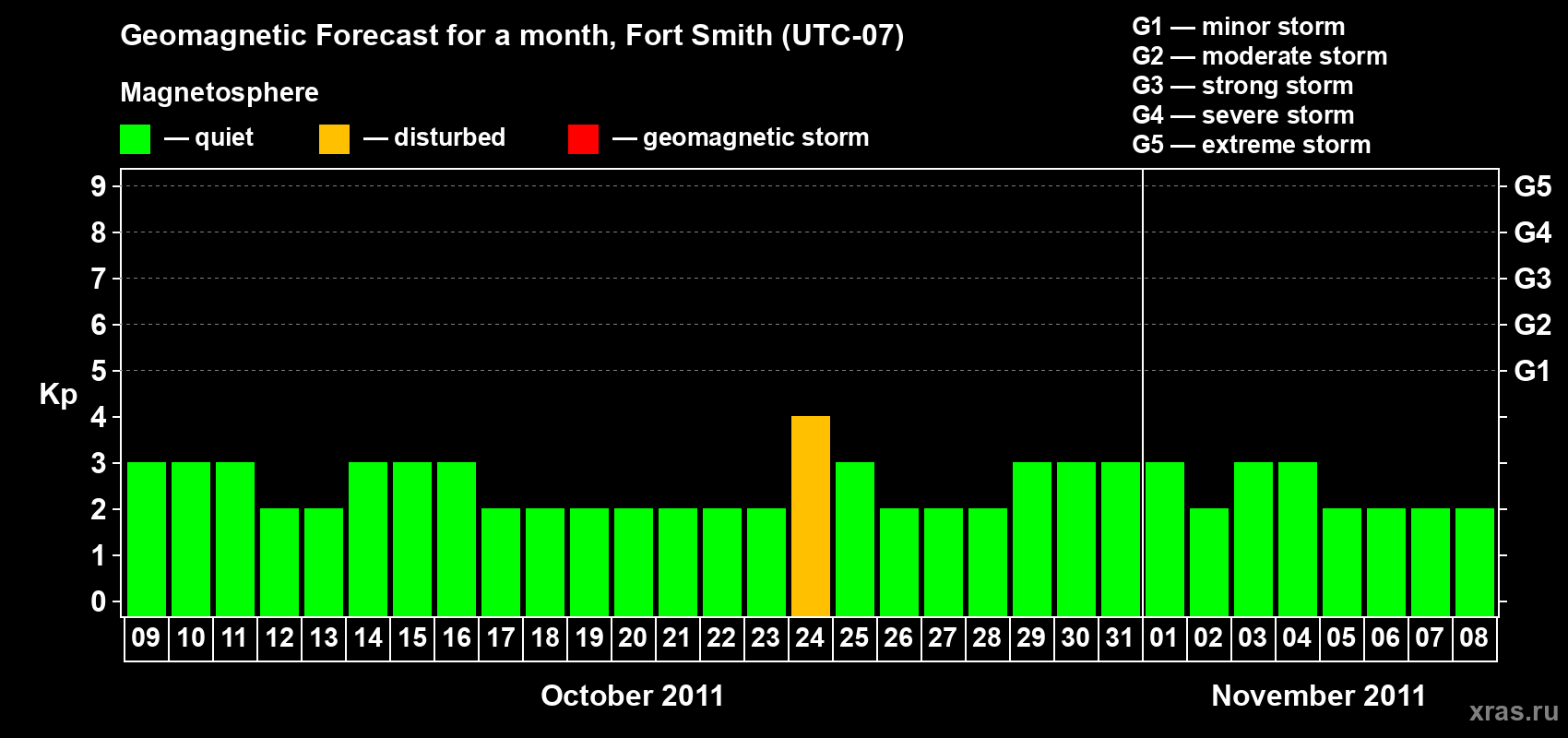Select the green bar for October 31

point(1121,539)
